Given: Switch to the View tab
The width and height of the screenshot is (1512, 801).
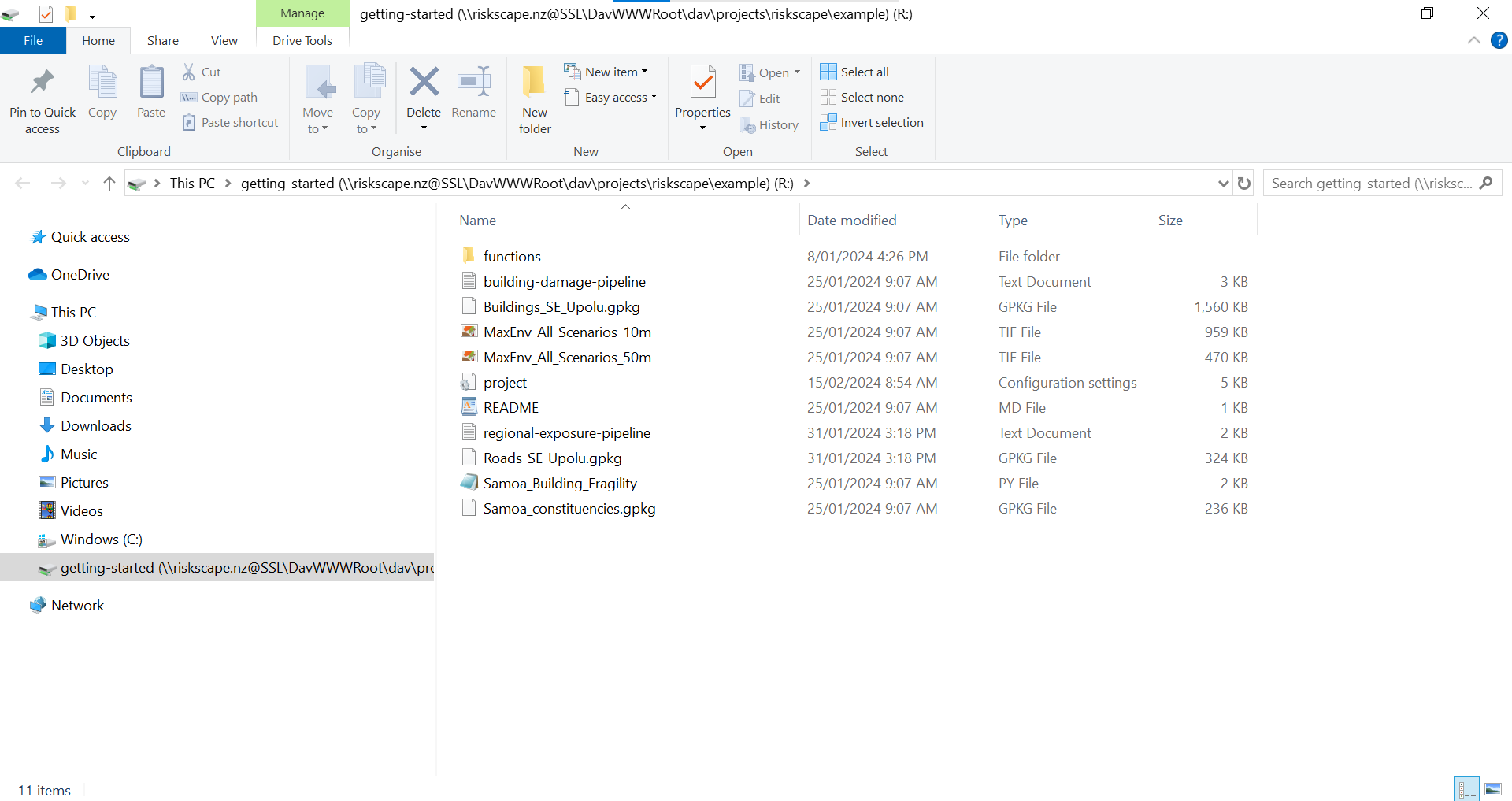Looking at the screenshot, I should (x=224, y=40).
